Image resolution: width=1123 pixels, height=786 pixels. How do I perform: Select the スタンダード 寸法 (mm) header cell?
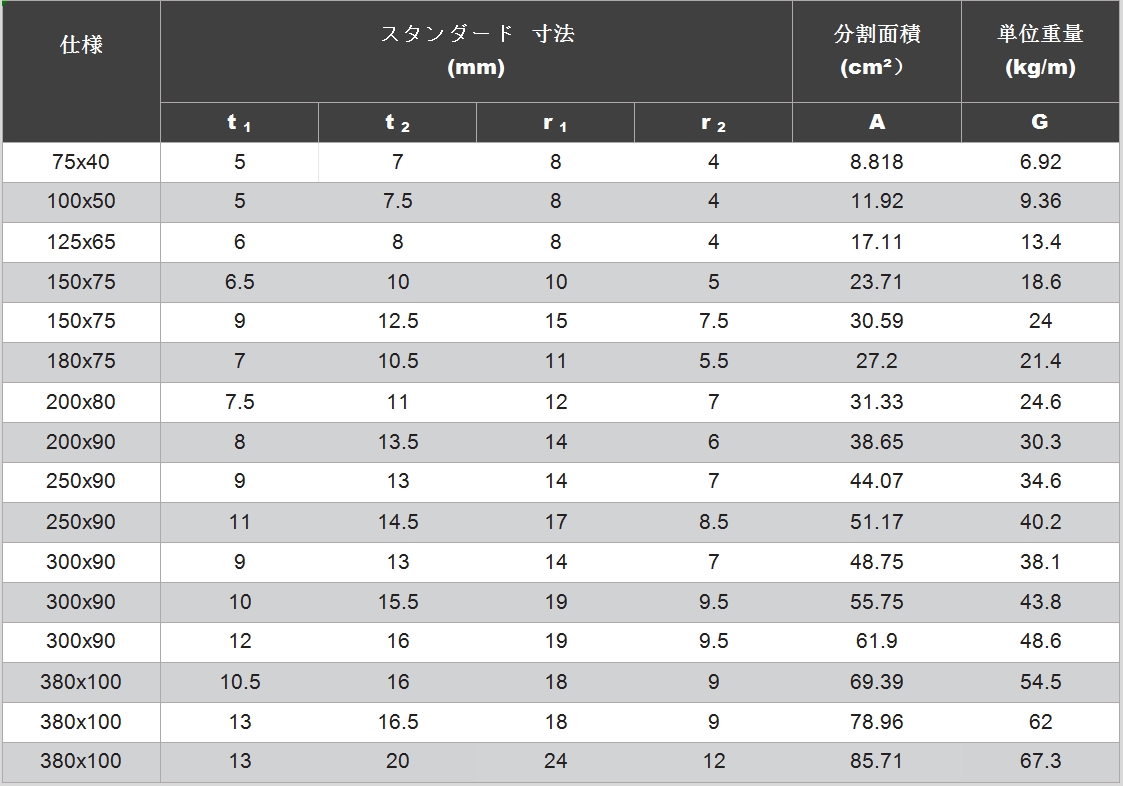(x=476, y=50)
